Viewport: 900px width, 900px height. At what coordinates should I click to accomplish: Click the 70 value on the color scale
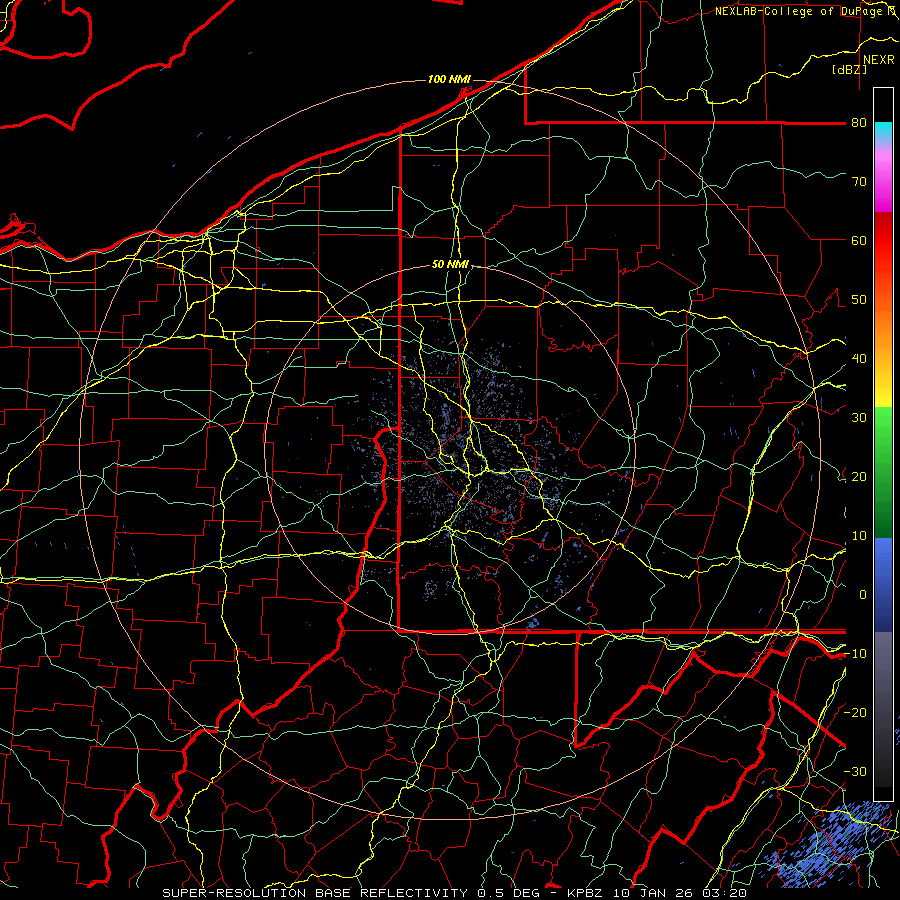(859, 182)
